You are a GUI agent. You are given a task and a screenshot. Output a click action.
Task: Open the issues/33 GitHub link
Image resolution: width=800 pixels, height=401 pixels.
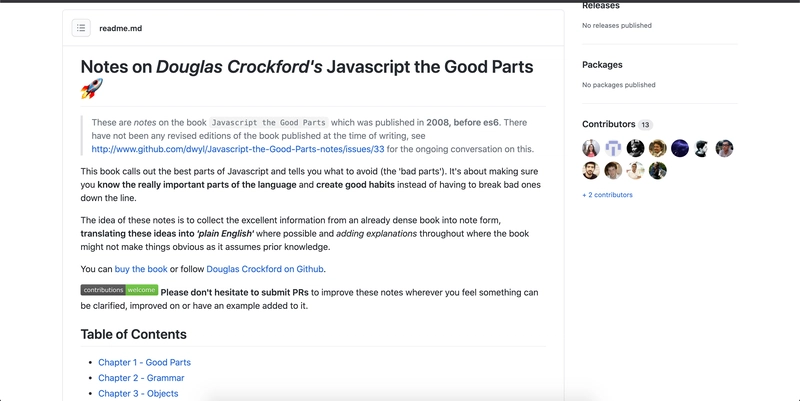(238, 149)
